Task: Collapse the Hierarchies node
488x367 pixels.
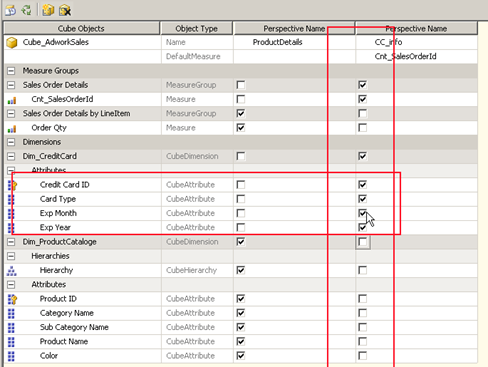Action: [x=11, y=256]
